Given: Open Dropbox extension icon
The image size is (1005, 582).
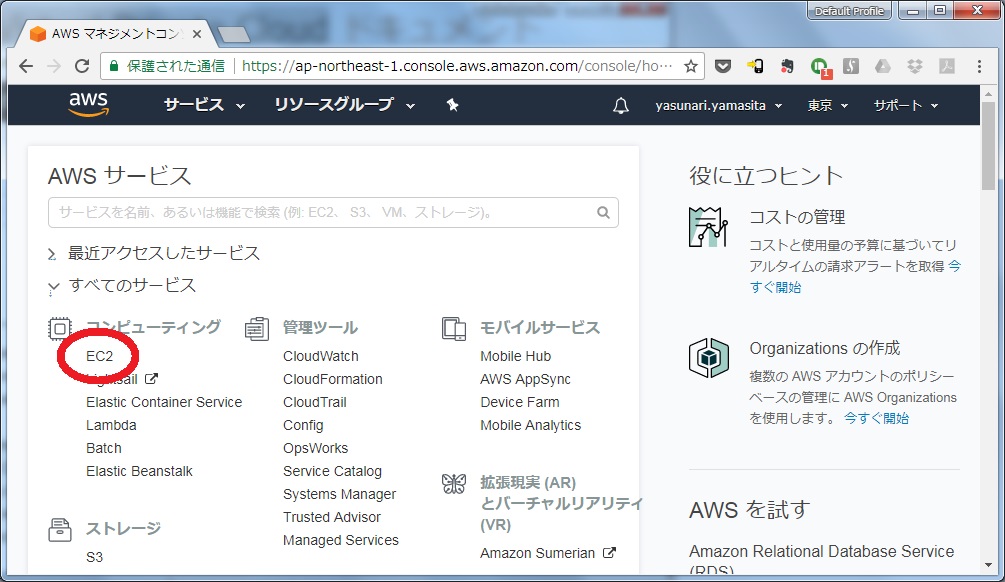Looking at the screenshot, I should 915,66.
